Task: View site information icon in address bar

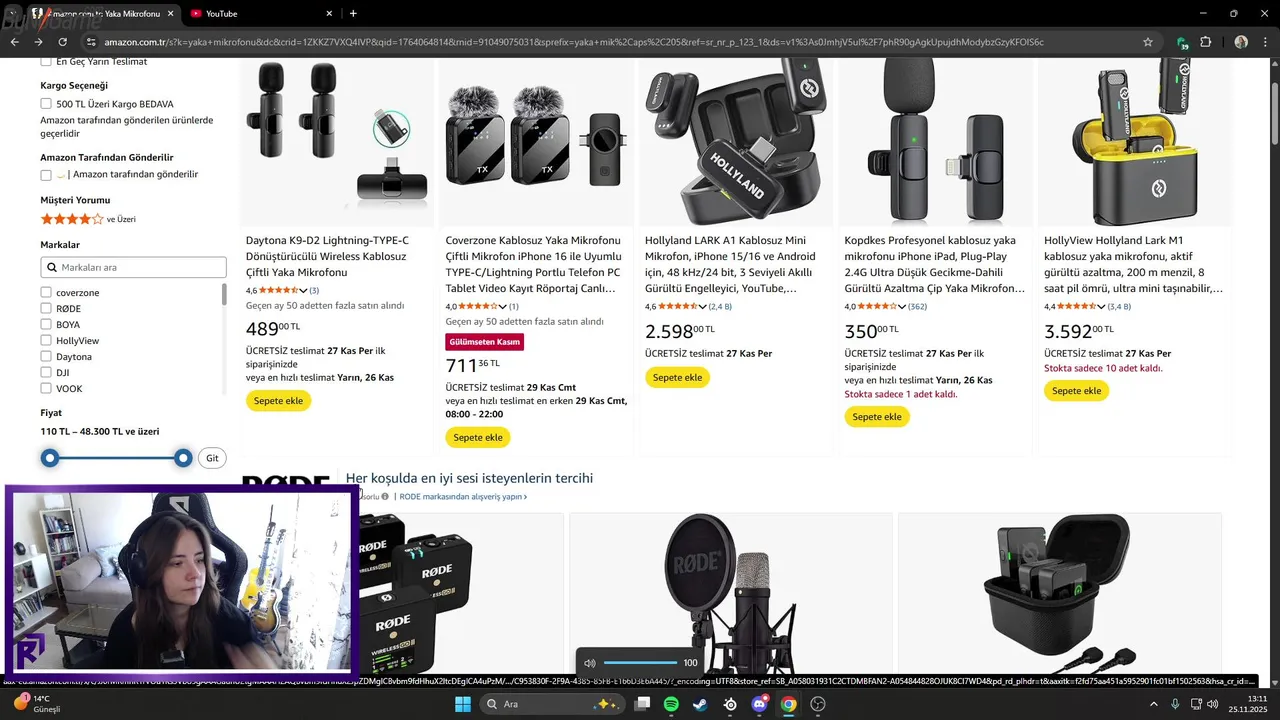Action: tap(91, 42)
